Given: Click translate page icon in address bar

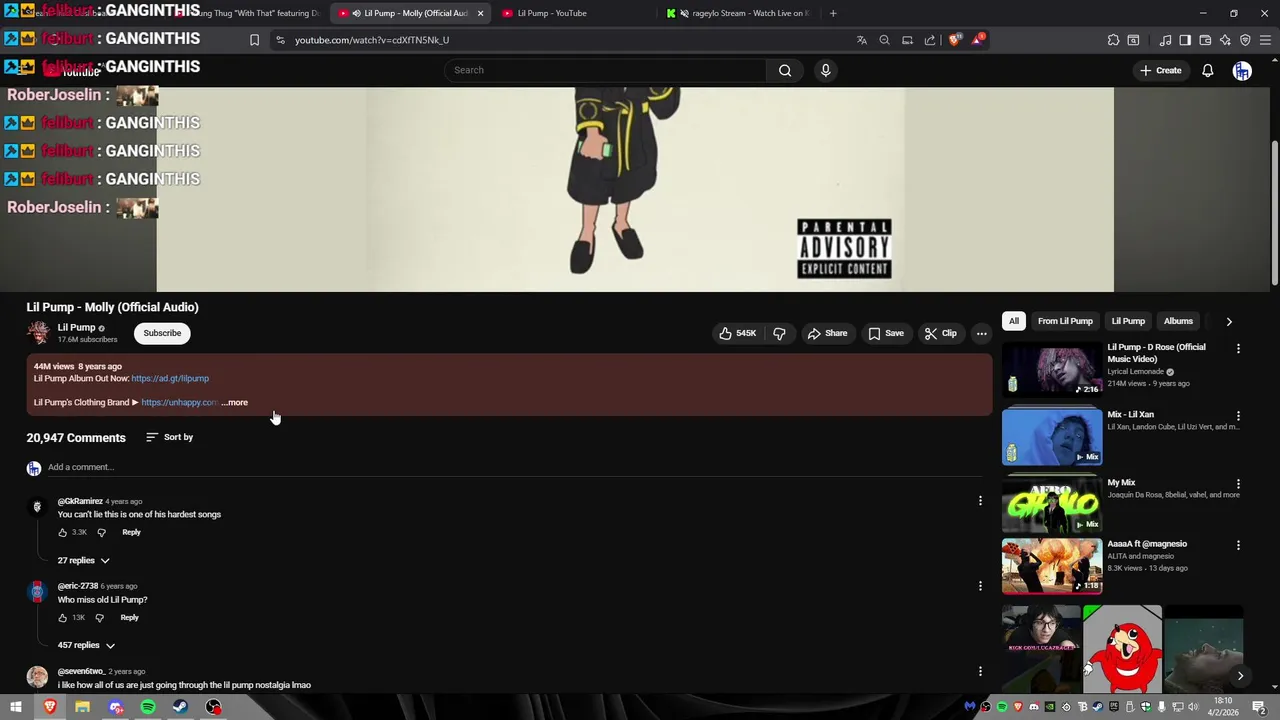Looking at the screenshot, I should click(x=861, y=40).
